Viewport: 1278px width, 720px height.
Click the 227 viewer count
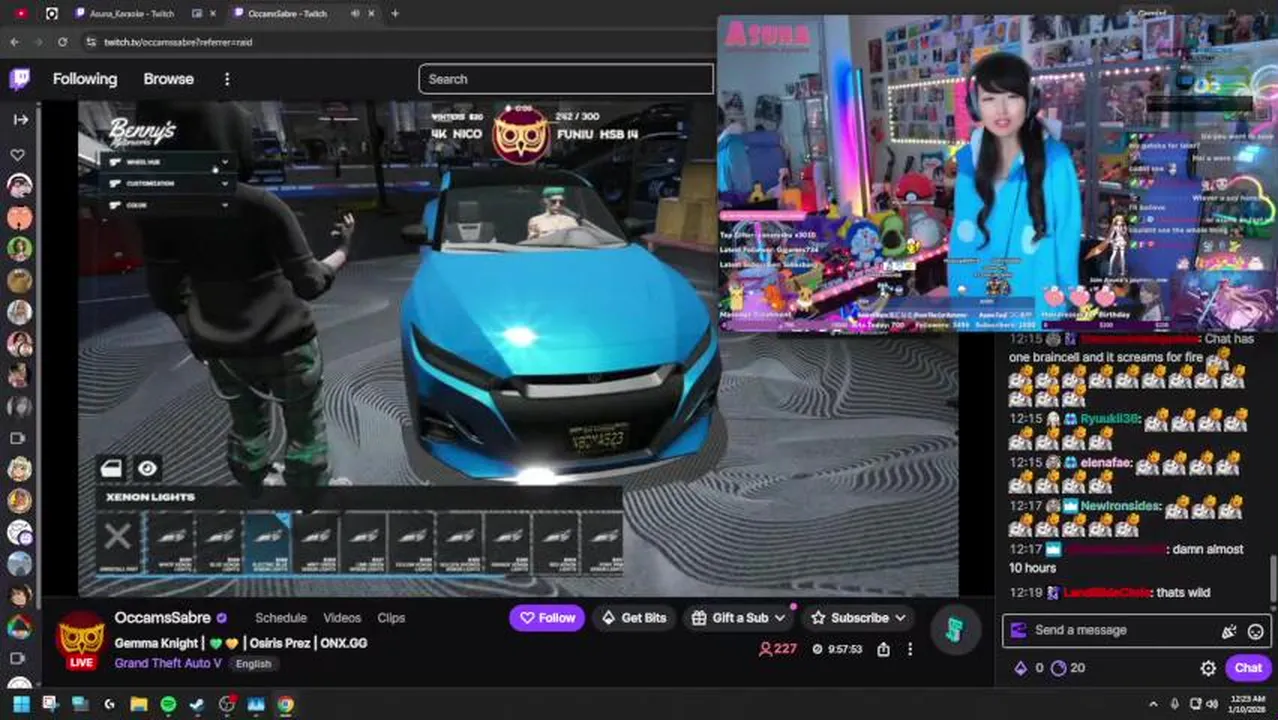(778, 649)
